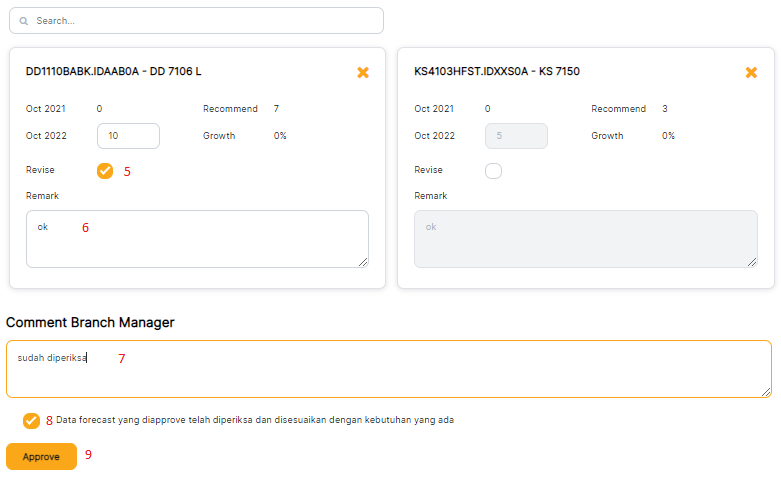Viewport: 781px width, 477px height.
Task: Toggle the data forecast confirmation checkbox
Action: point(31,420)
